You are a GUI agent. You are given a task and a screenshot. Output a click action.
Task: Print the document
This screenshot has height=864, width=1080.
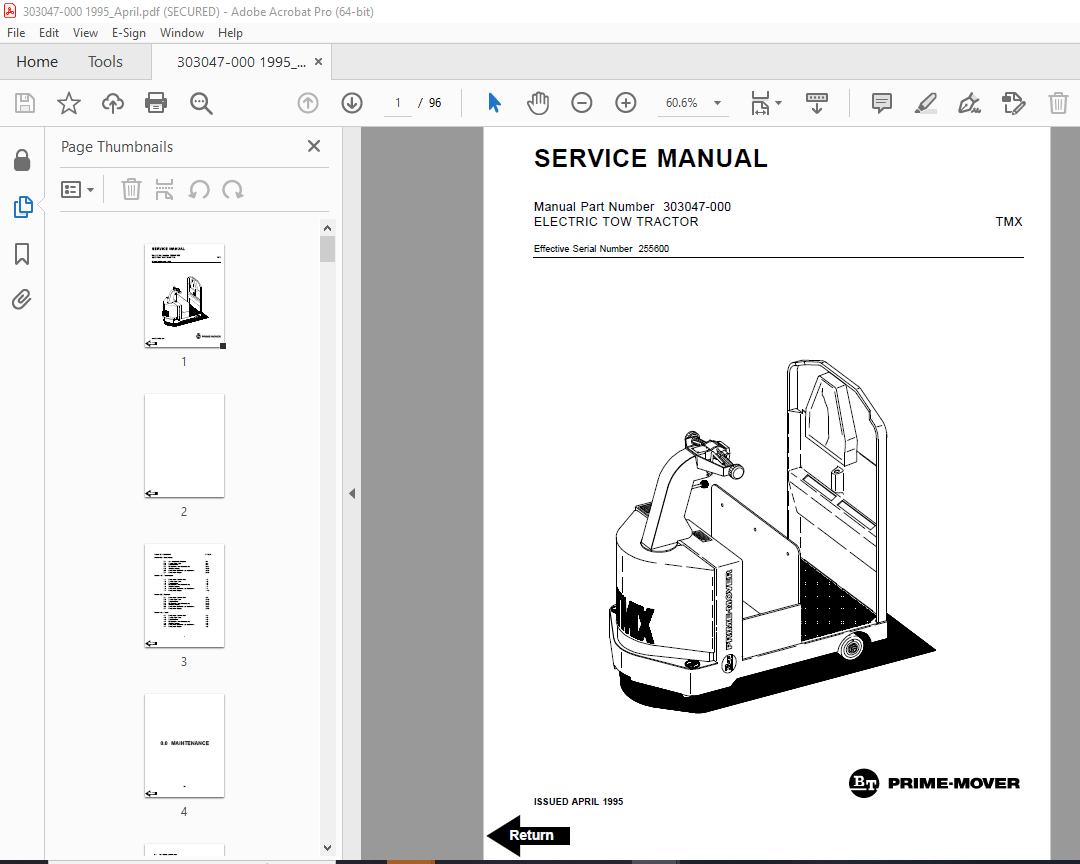tap(156, 103)
